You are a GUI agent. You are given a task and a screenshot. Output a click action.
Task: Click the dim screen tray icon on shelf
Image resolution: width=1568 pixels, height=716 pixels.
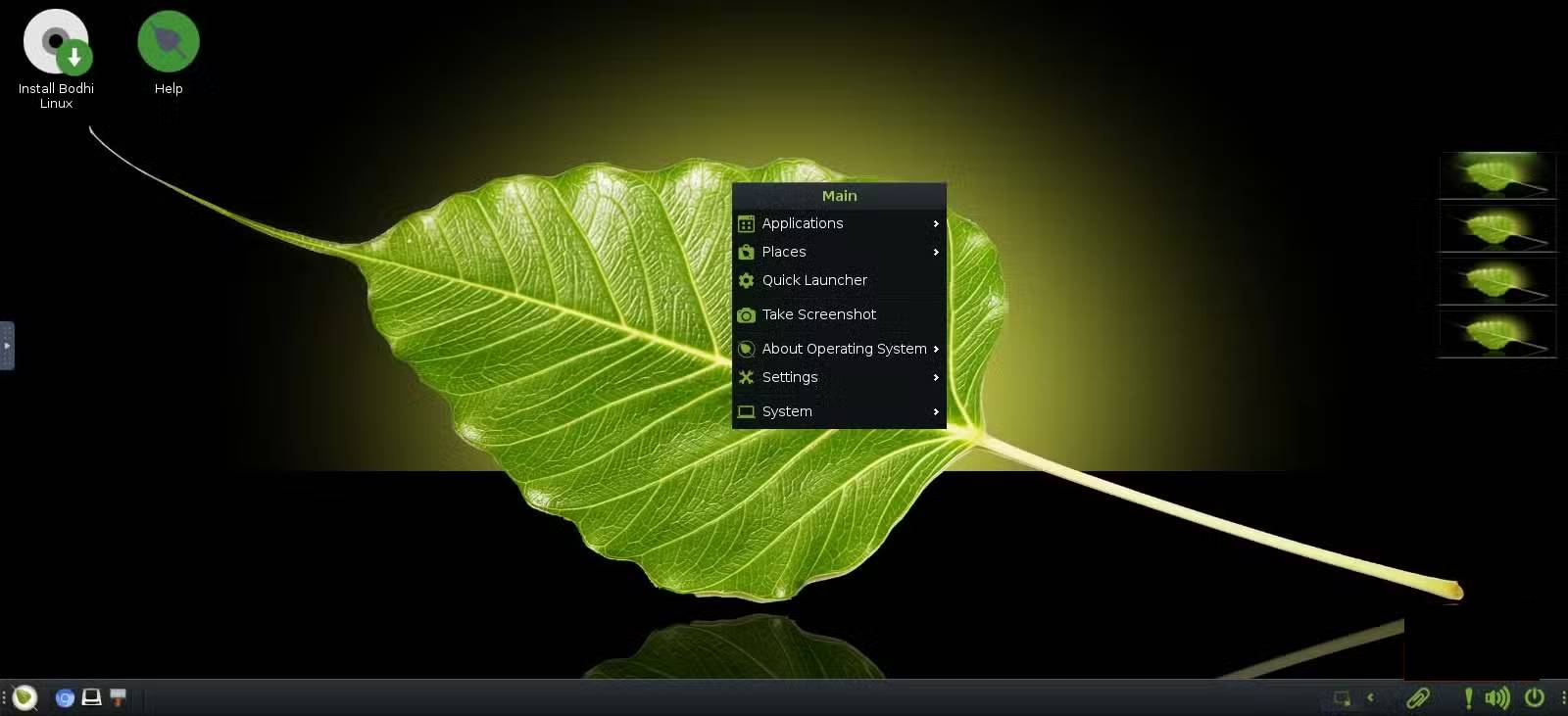(x=1342, y=698)
